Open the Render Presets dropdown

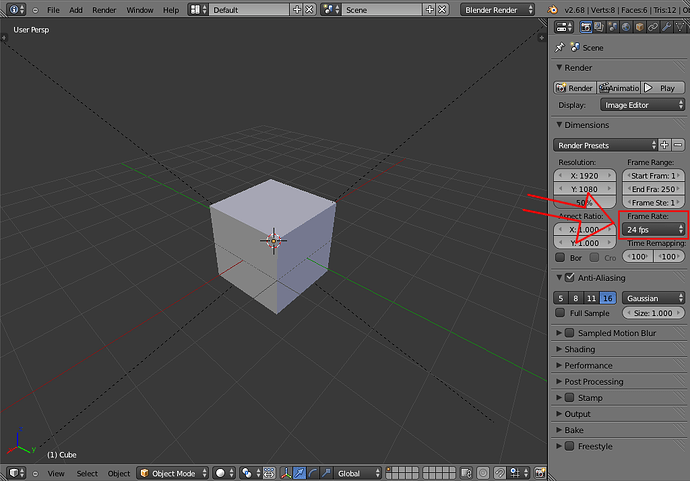[x=606, y=145]
